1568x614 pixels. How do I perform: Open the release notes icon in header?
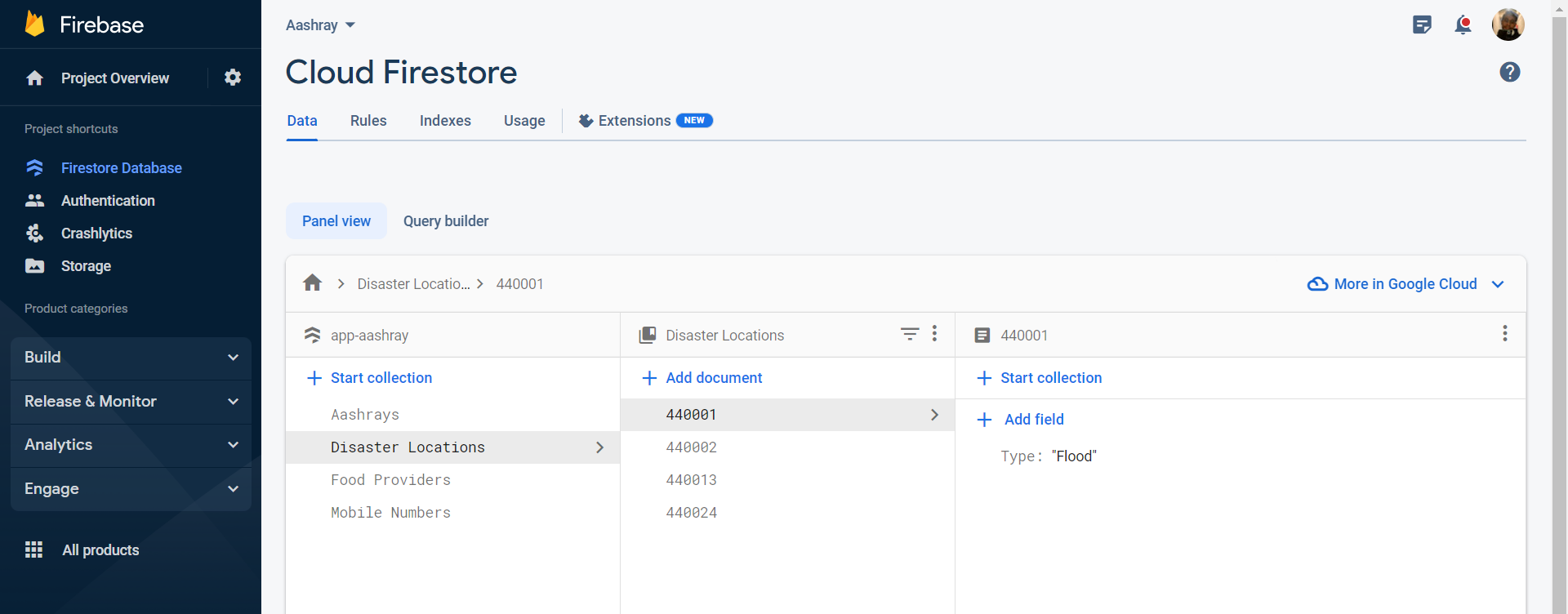pyautogui.click(x=1422, y=24)
